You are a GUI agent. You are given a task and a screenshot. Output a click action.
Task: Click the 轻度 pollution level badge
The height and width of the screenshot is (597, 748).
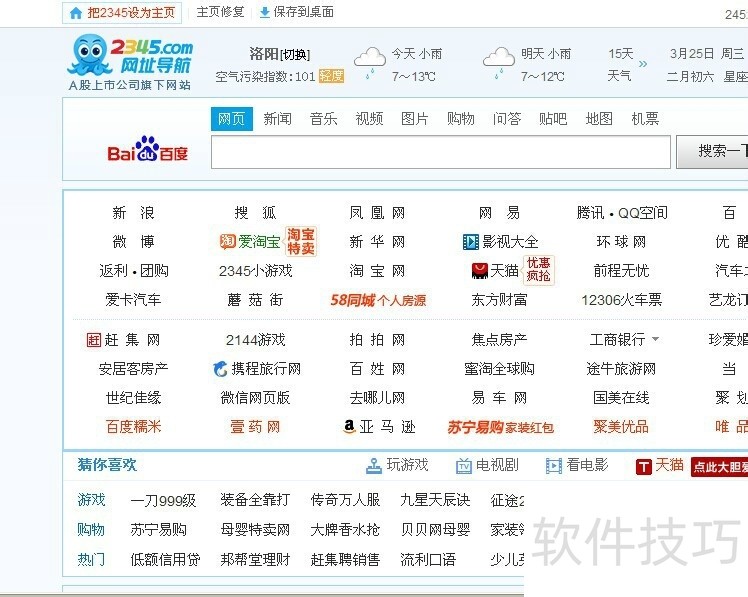[331, 76]
